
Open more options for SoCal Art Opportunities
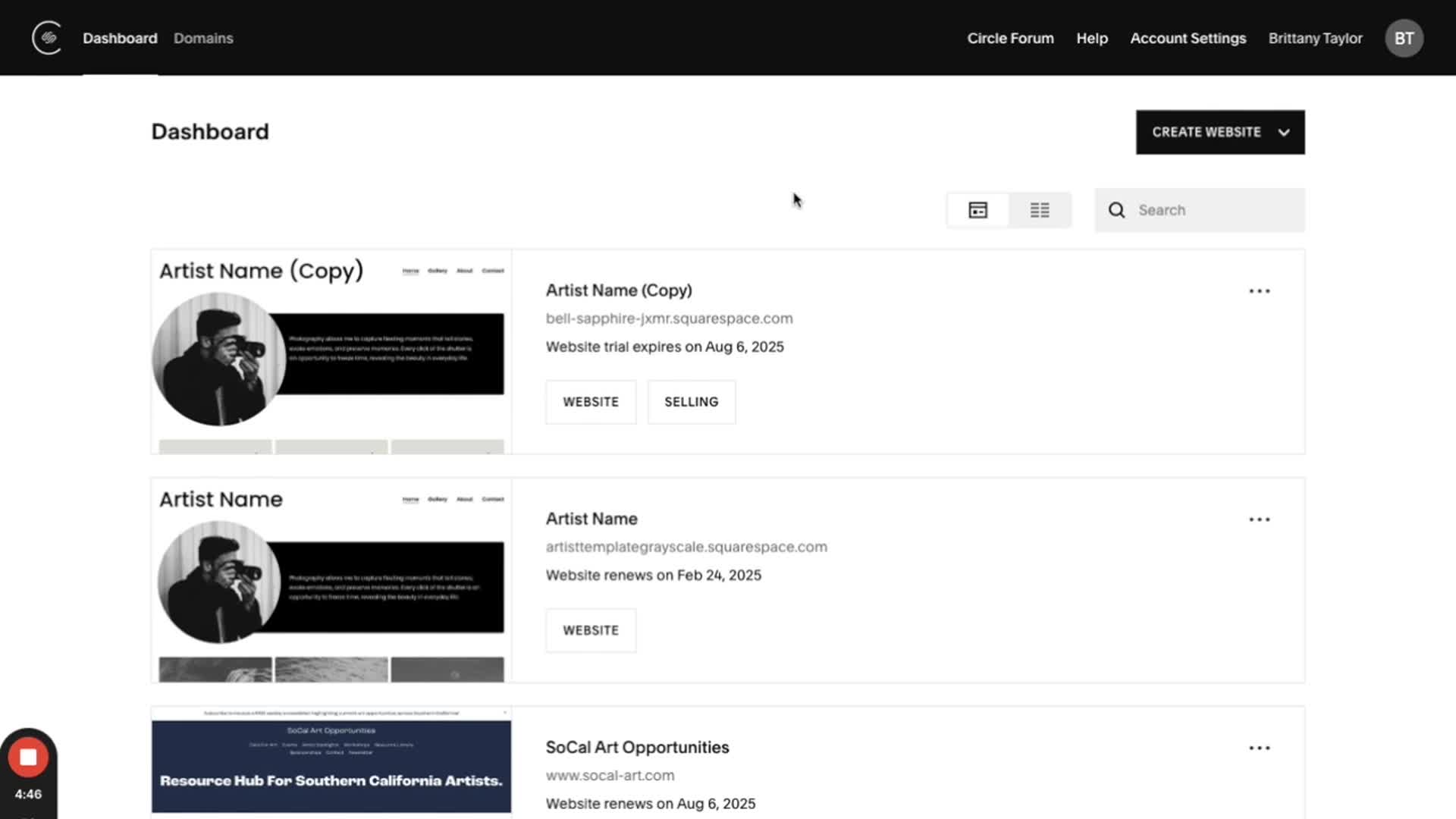[x=1260, y=748]
